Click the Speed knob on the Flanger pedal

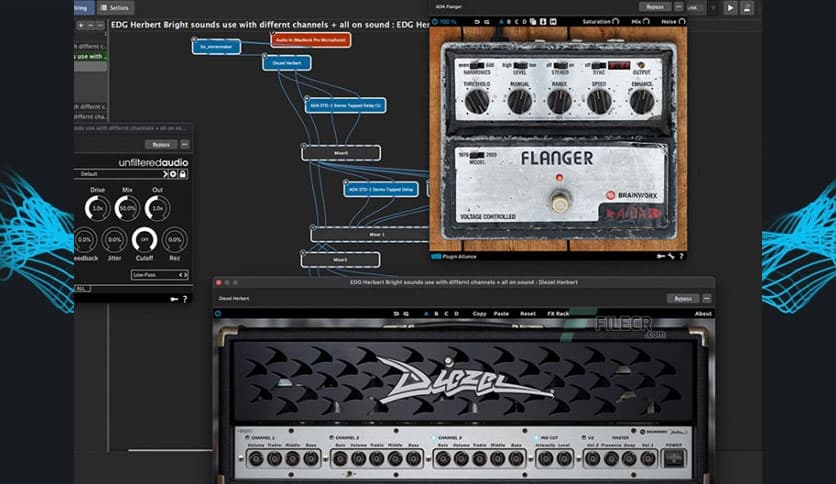[599, 101]
